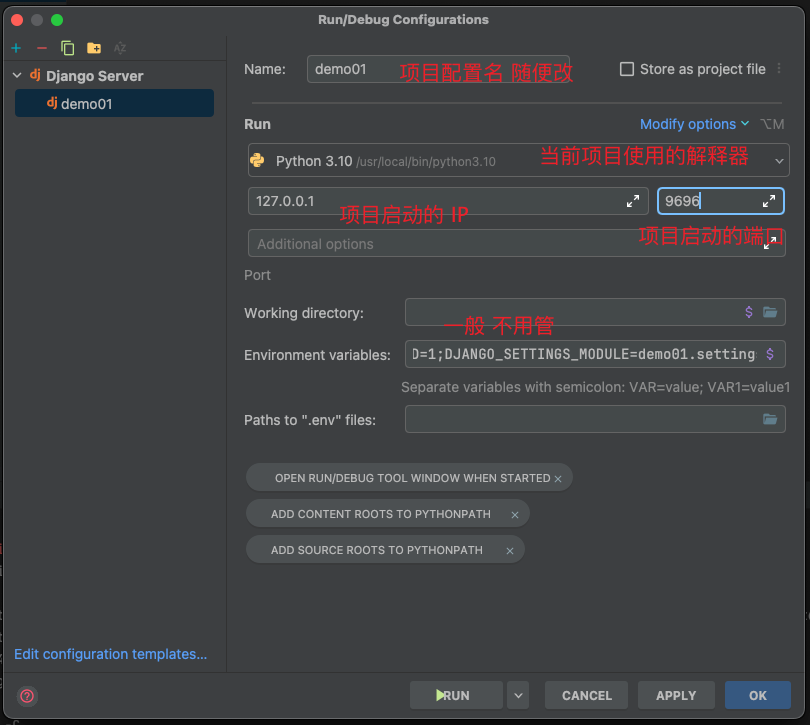
Task: Open Python 3.10 interpreter dropdown
Action: click(518, 161)
